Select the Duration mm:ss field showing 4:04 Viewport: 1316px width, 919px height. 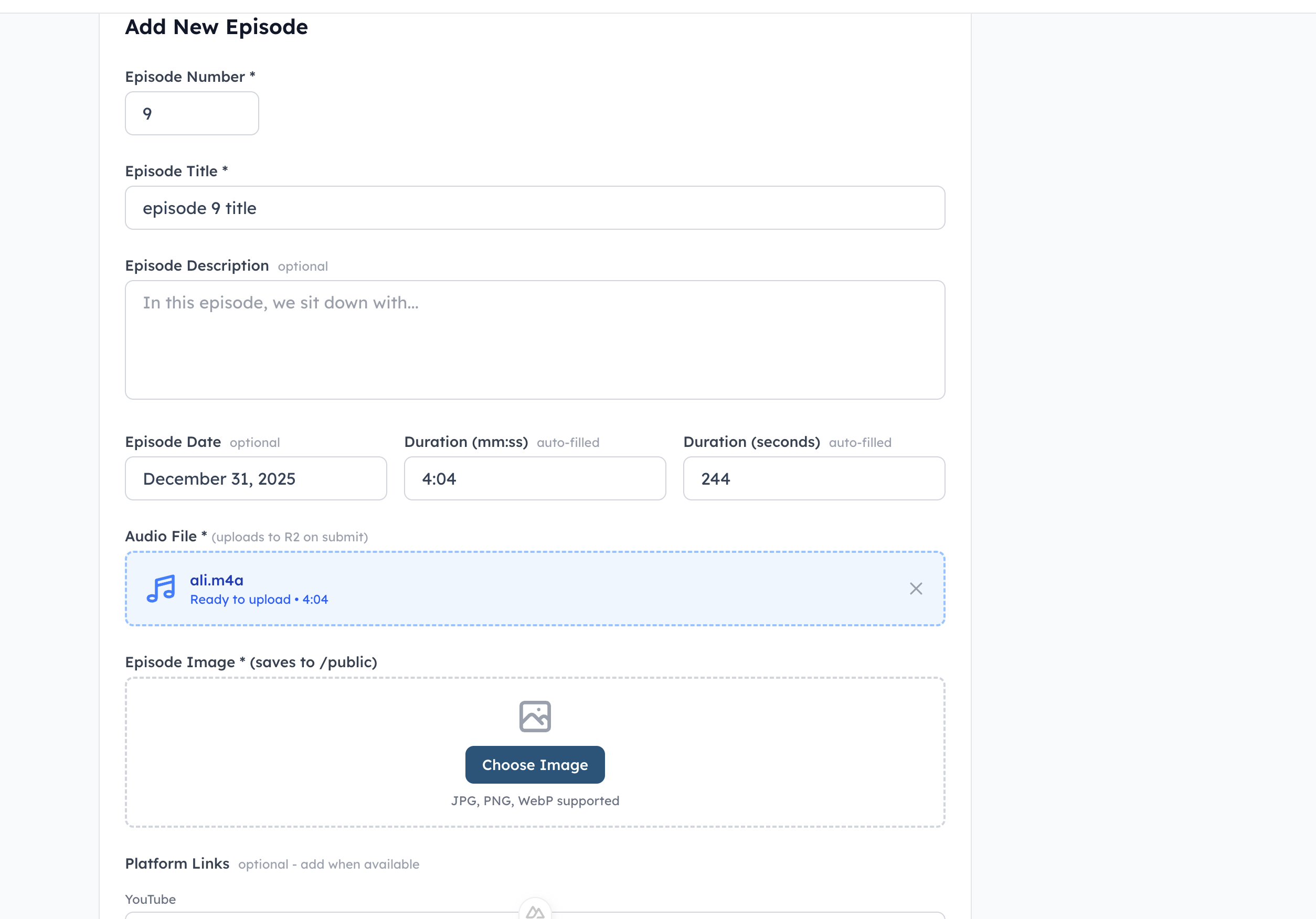534,478
